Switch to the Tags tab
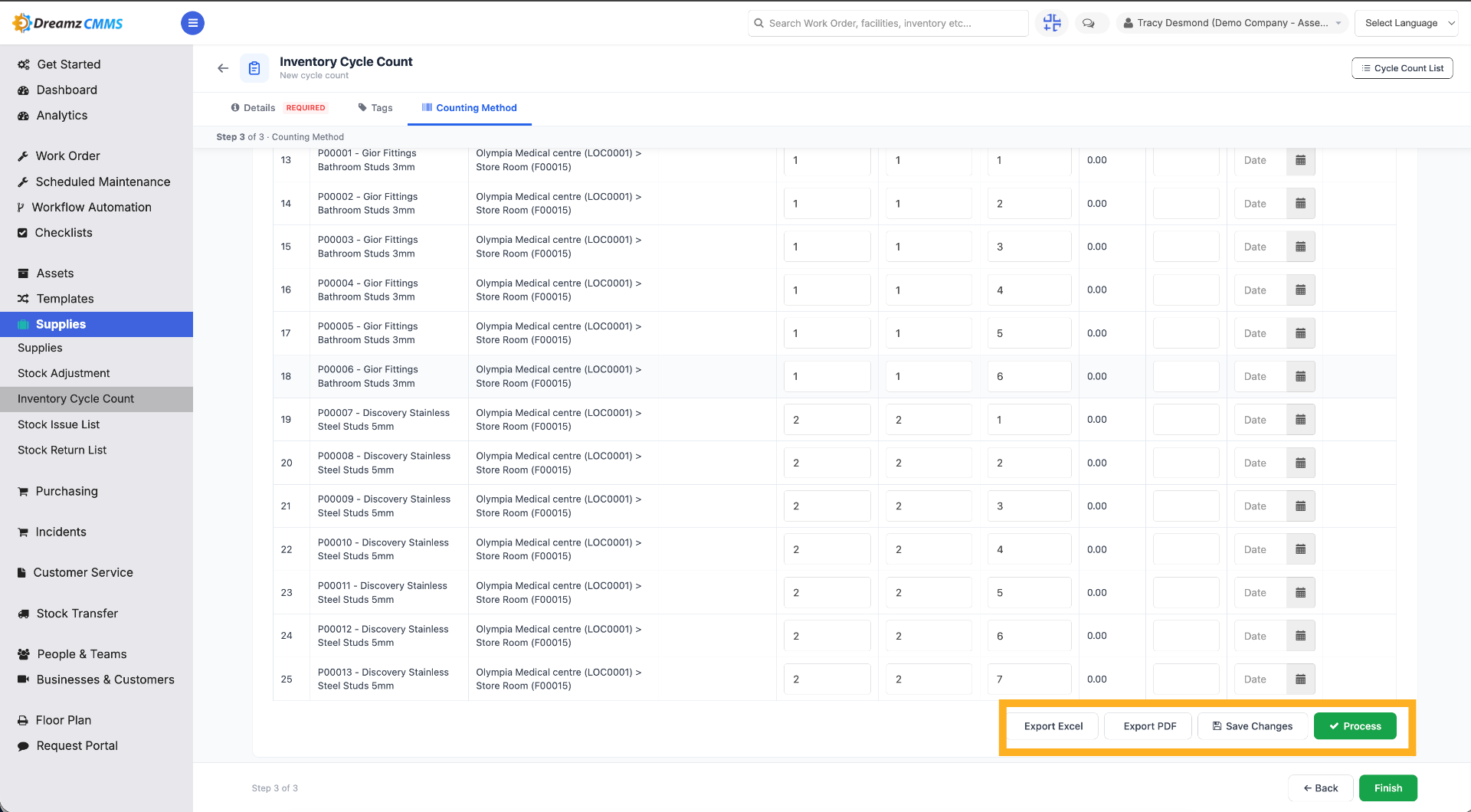The height and width of the screenshot is (812, 1471). pos(375,108)
